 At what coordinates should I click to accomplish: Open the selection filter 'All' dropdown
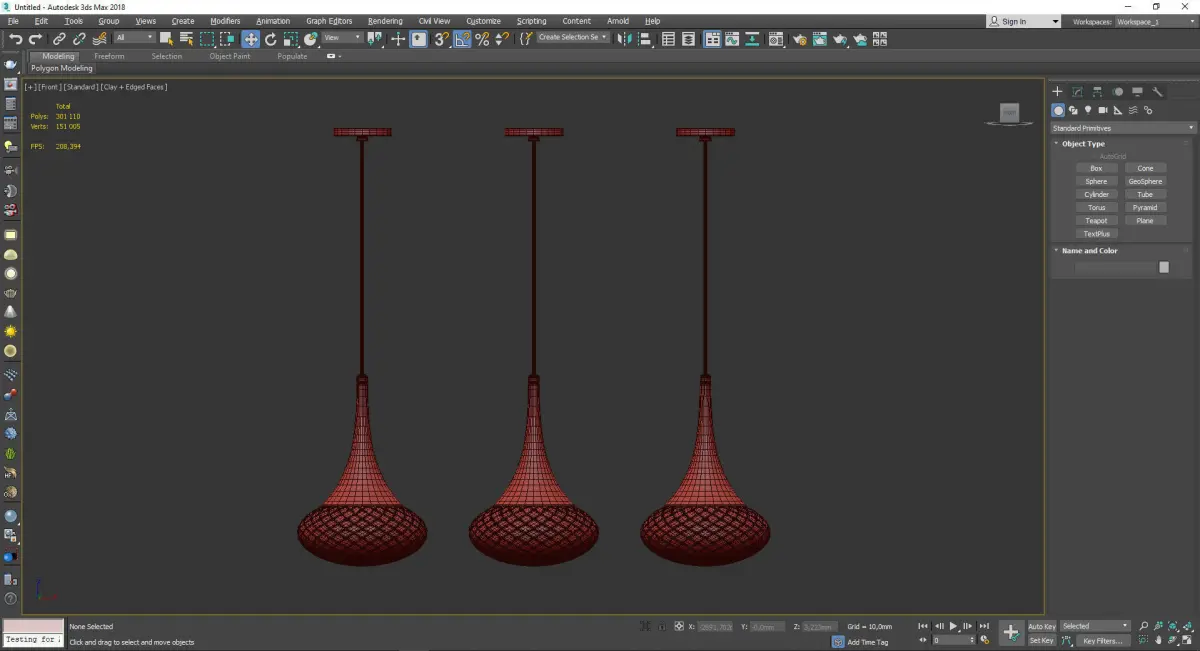(x=134, y=38)
